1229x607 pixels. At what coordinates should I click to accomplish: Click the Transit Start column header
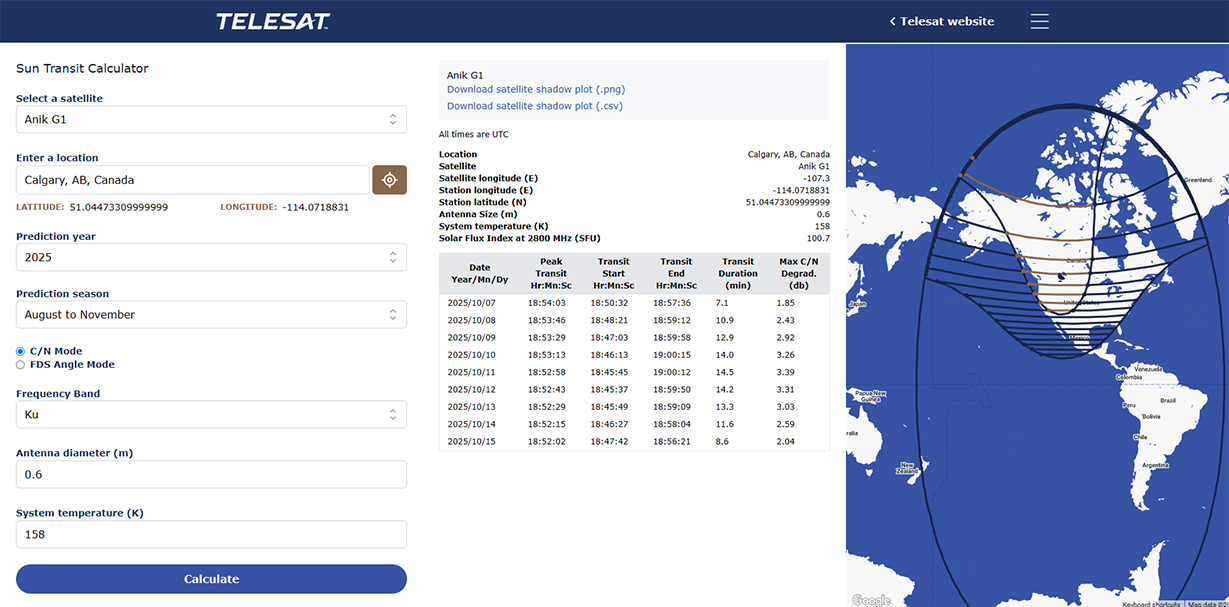coord(613,273)
